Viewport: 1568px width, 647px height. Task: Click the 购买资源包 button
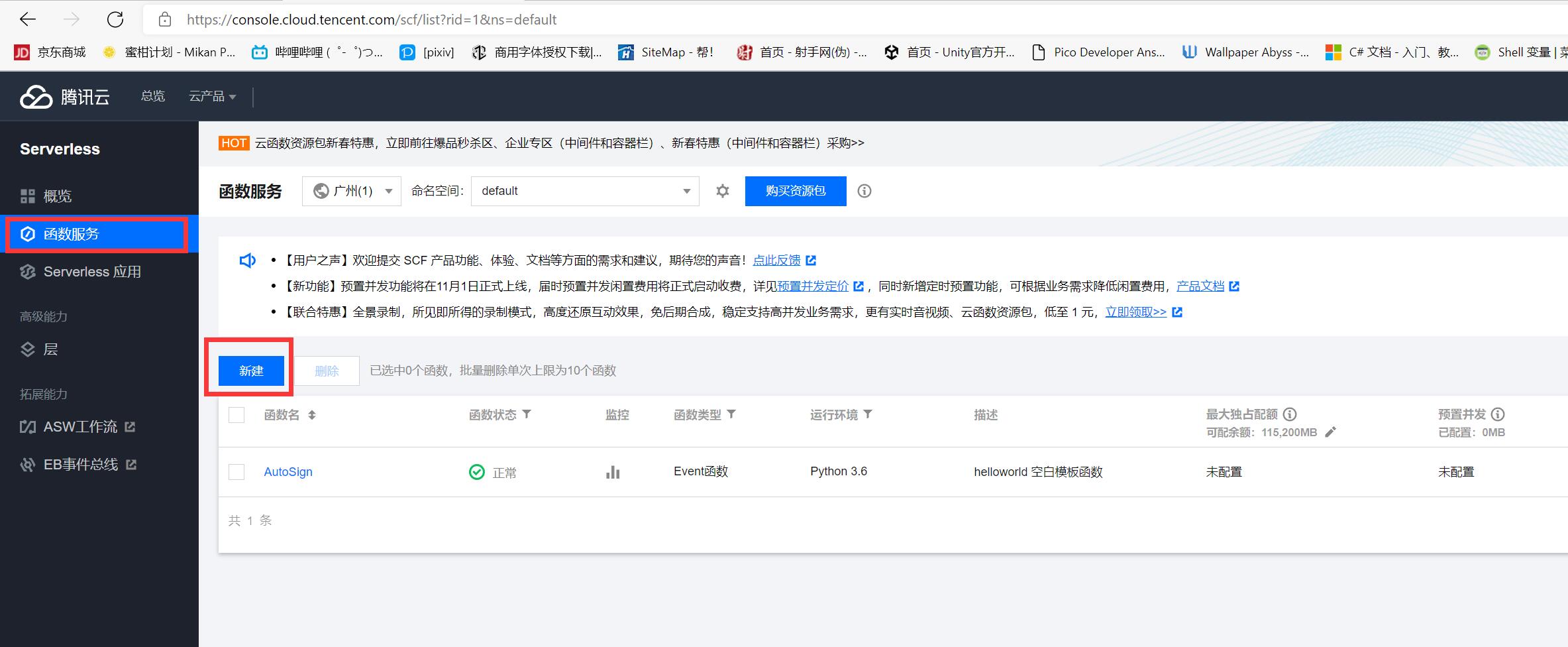796,191
